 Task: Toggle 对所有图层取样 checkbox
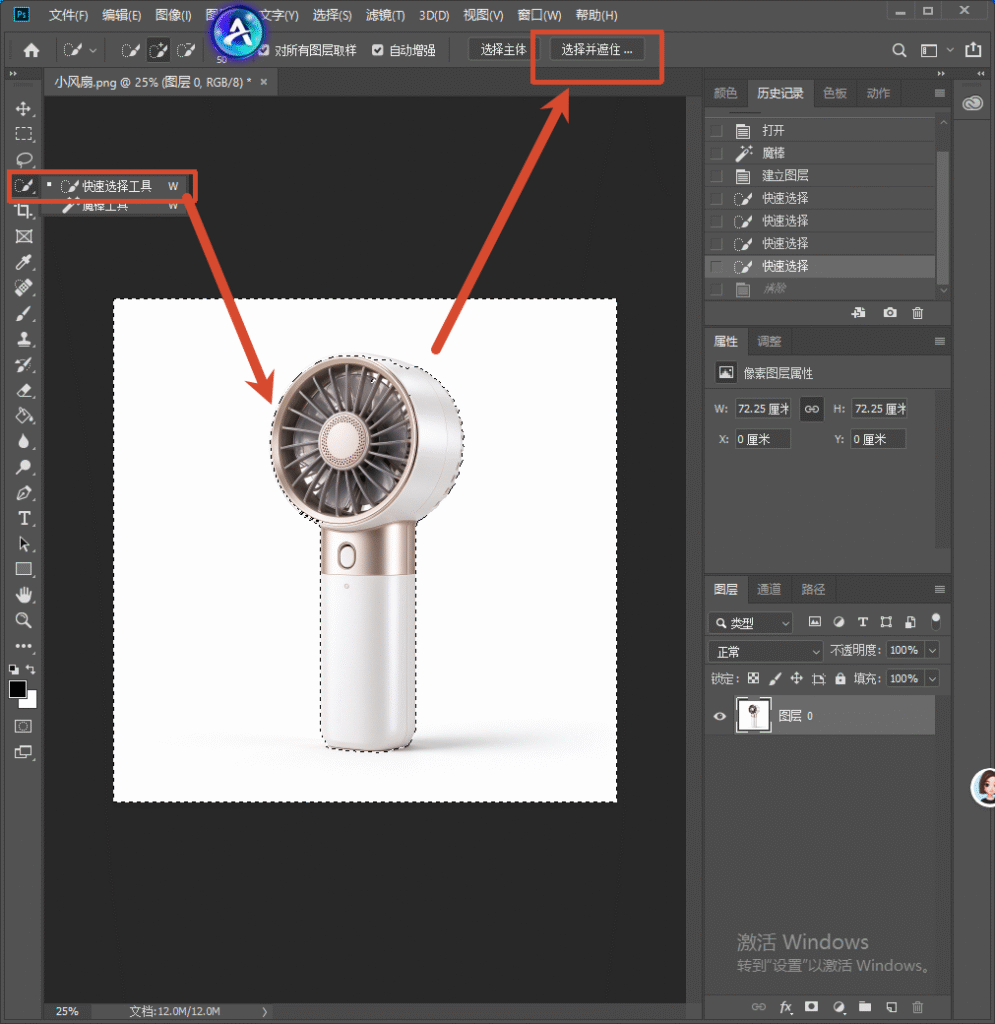(x=264, y=50)
